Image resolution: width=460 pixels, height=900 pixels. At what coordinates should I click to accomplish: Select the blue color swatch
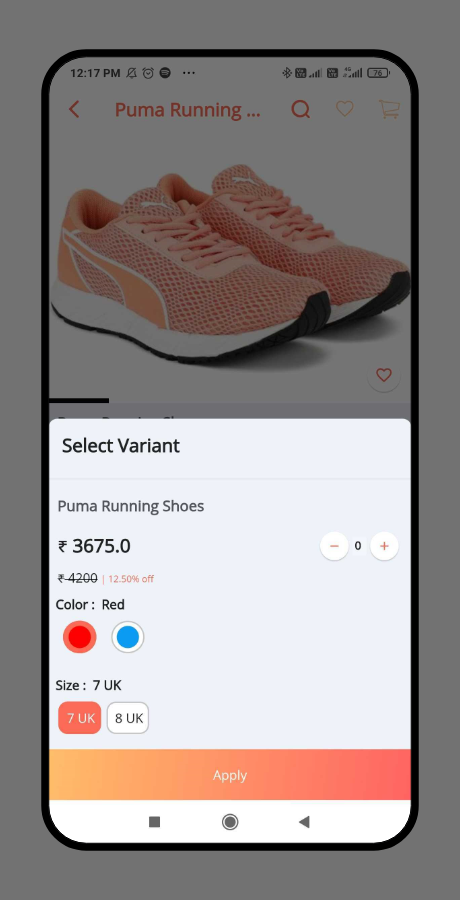(x=127, y=637)
